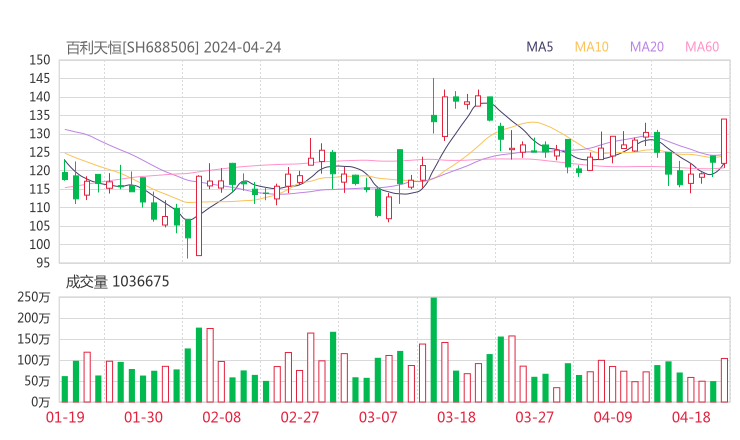The height and width of the screenshot is (440, 740).
Task: Click the 04-09 date axis label
Action: point(613,417)
